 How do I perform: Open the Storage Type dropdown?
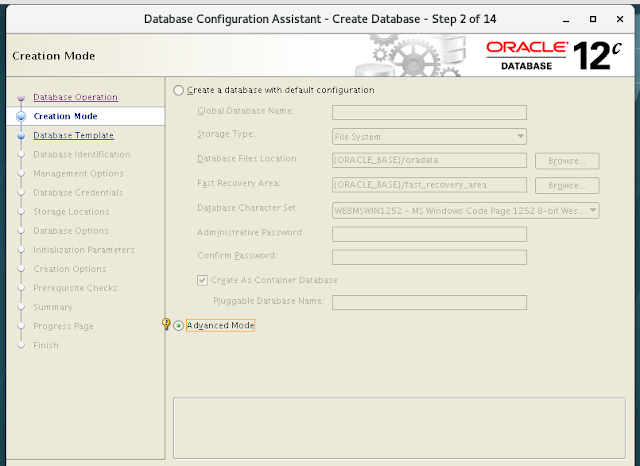tap(429, 137)
